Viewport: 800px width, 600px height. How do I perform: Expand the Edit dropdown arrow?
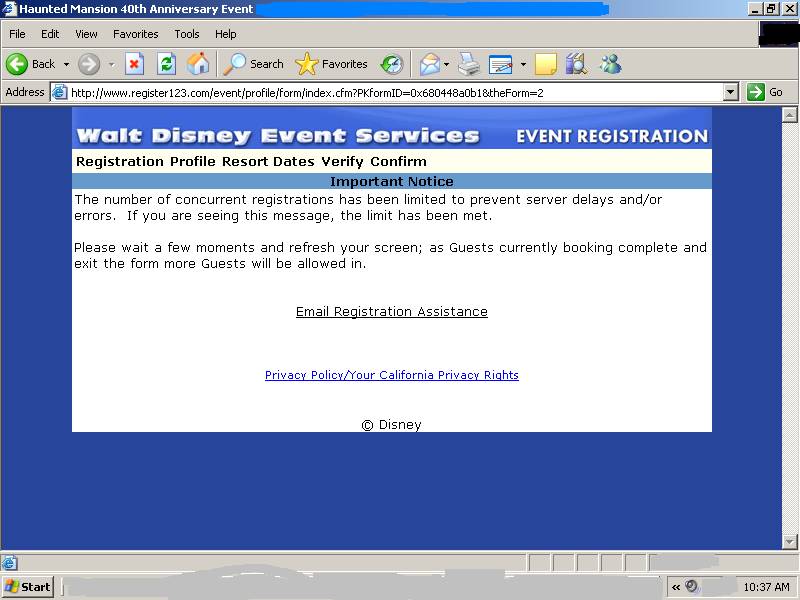coord(523,64)
